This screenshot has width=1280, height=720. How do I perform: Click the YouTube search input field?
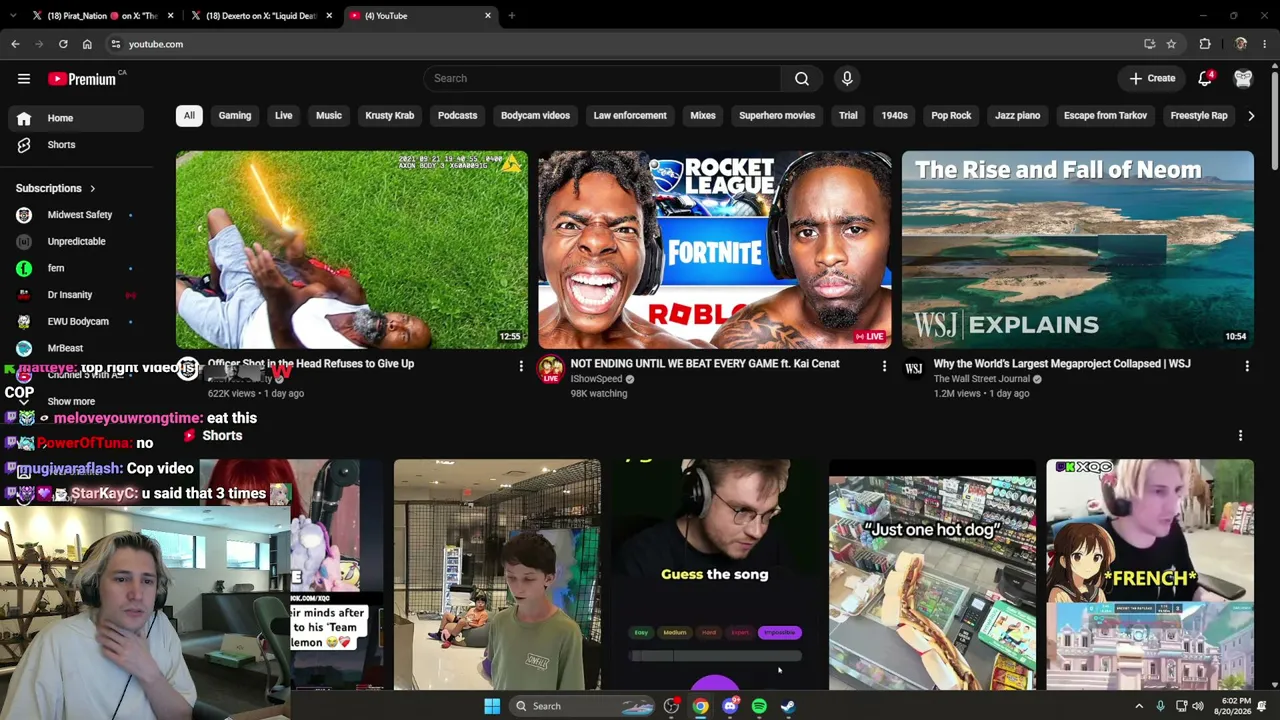(x=602, y=78)
